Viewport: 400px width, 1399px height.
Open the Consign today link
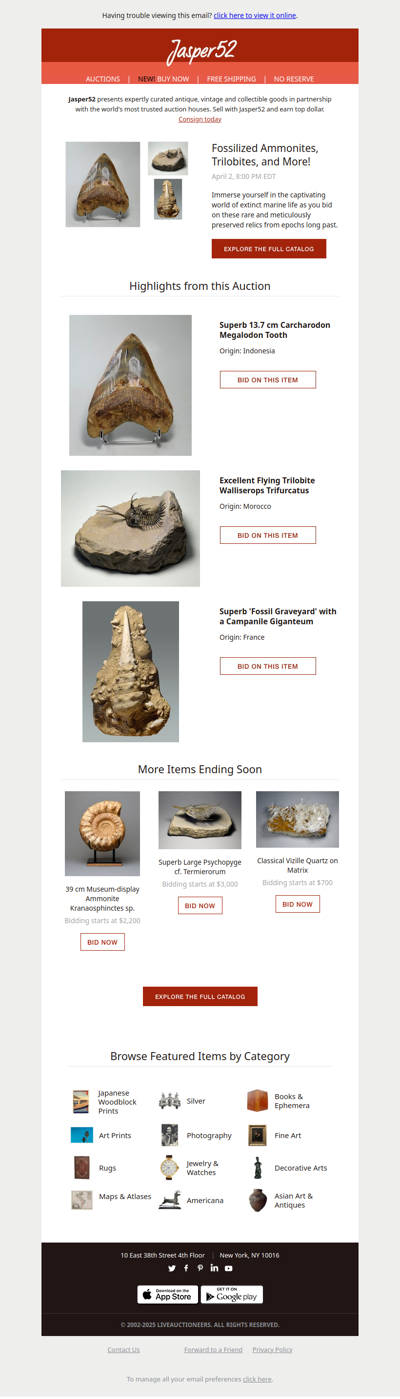[200, 119]
